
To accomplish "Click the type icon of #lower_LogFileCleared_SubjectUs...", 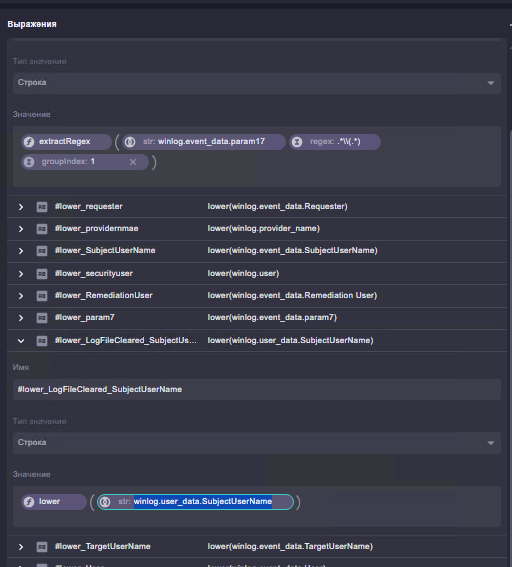I will coord(42,341).
